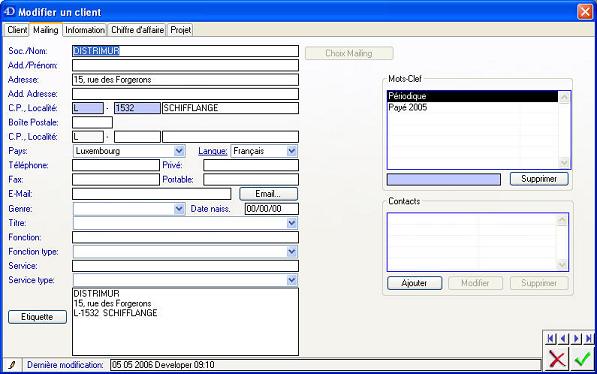
Task: Click the Privé phone input field
Action: tap(251, 165)
